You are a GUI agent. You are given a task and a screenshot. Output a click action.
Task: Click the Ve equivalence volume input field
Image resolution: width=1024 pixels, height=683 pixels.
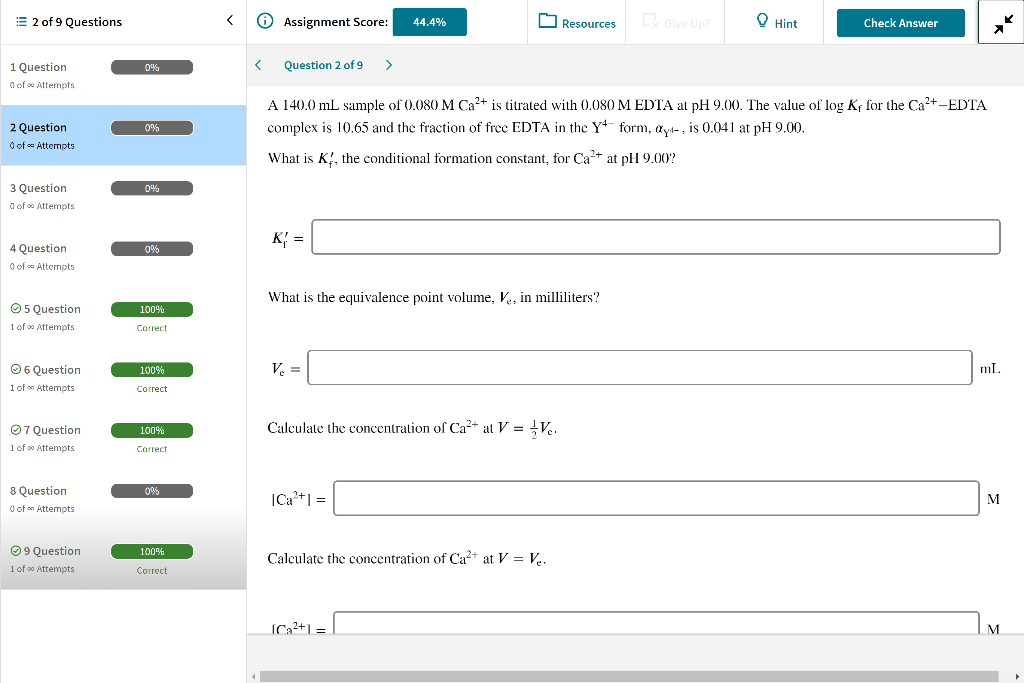pos(639,368)
